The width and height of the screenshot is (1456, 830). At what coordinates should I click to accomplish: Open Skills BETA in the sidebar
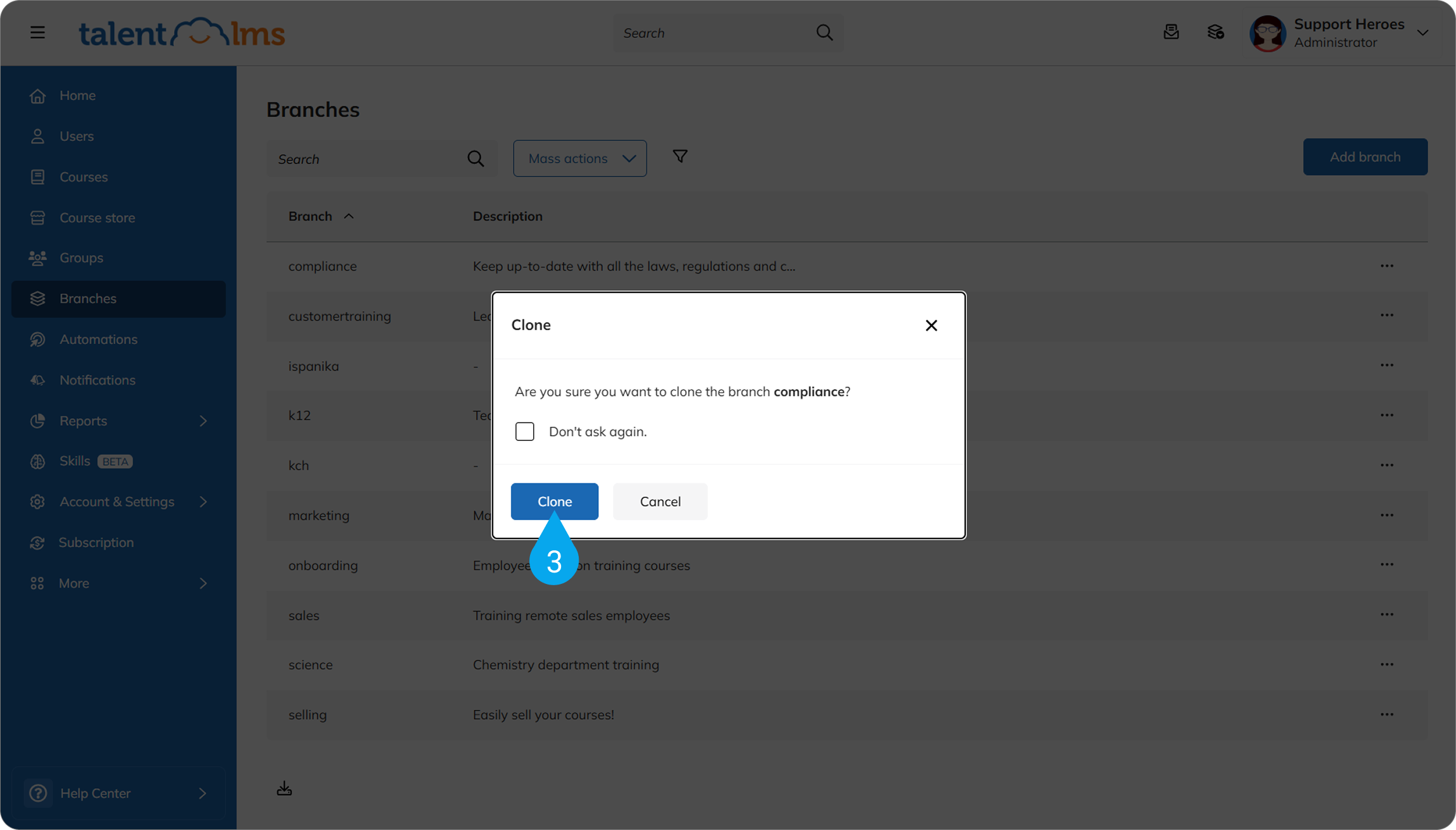[x=118, y=461]
